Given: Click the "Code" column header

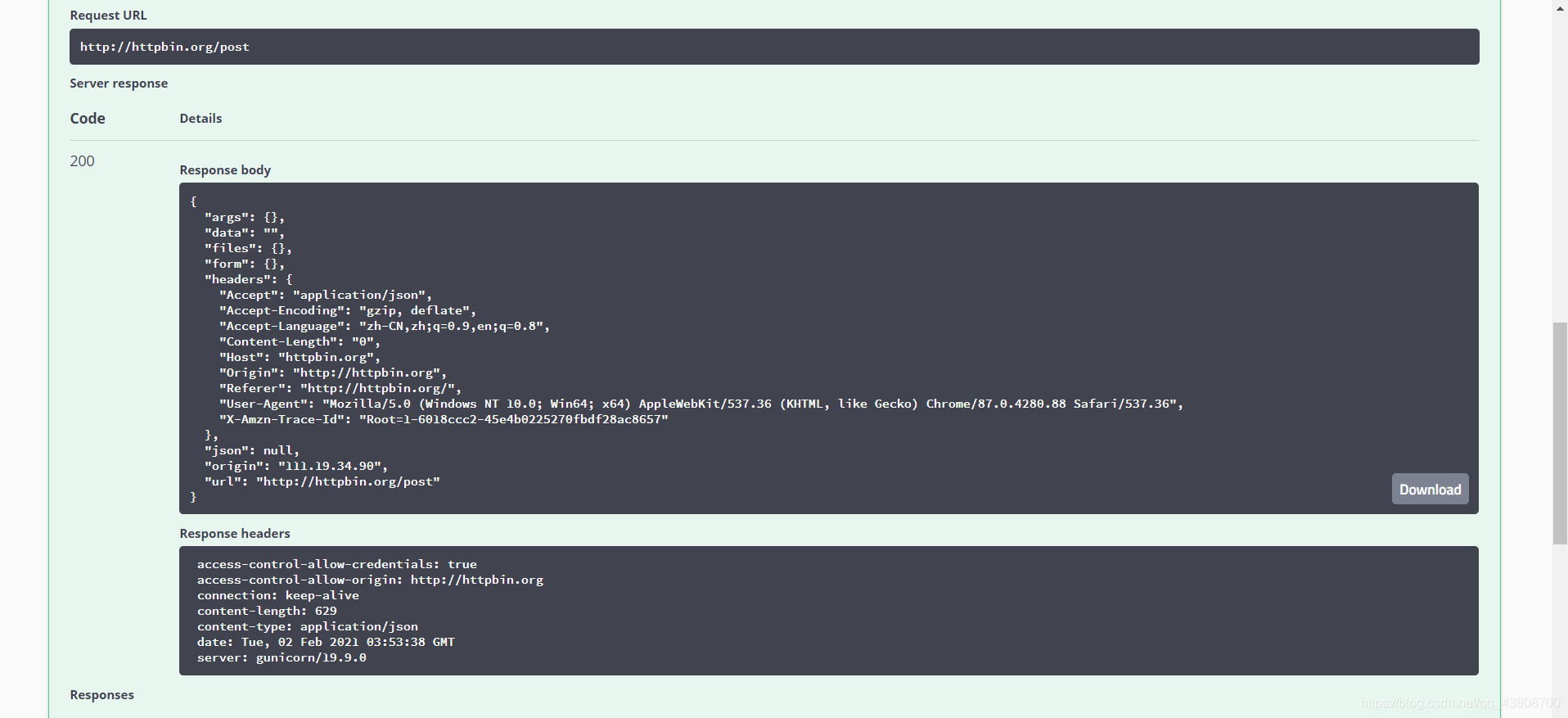Looking at the screenshot, I should pyautogui.click(x=88, y=119).
